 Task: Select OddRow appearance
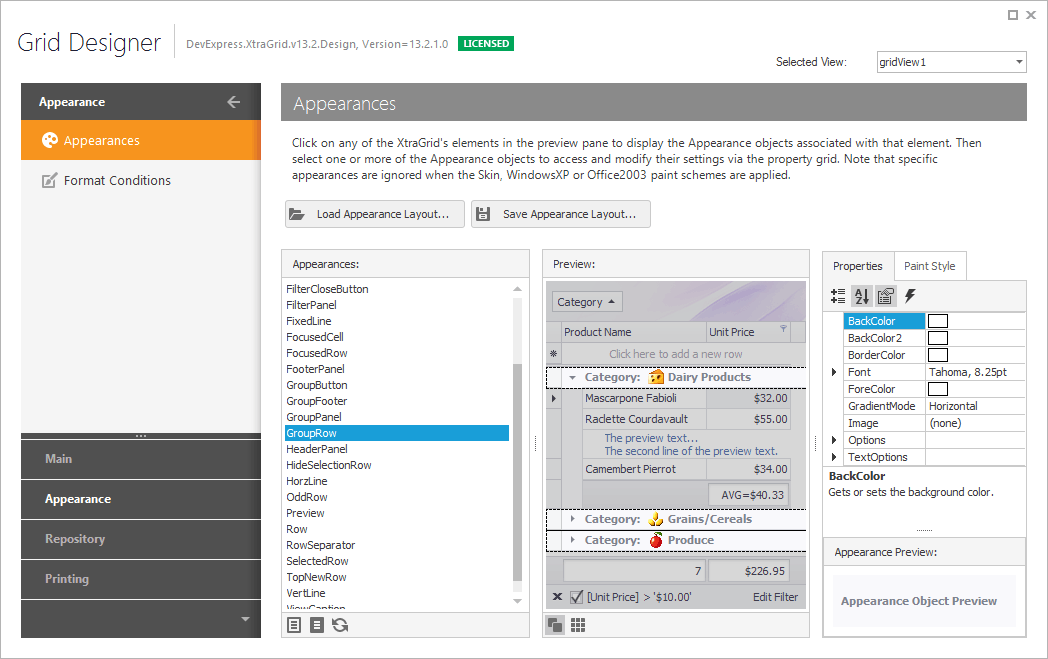(x=307, y=497)
